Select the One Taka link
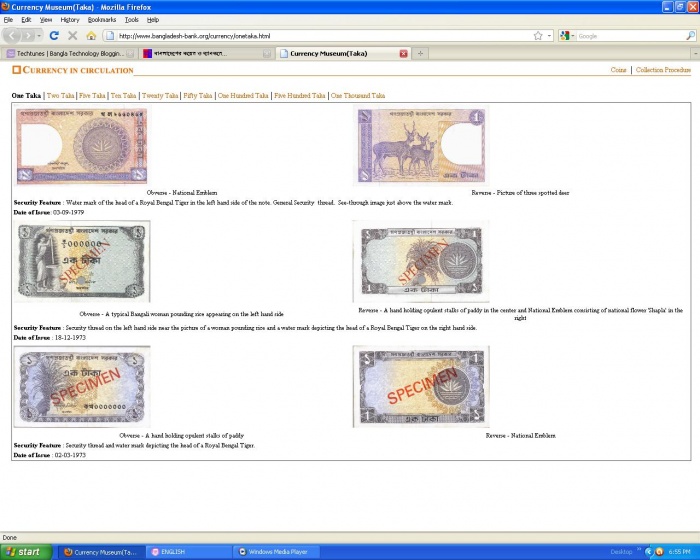 26,96
